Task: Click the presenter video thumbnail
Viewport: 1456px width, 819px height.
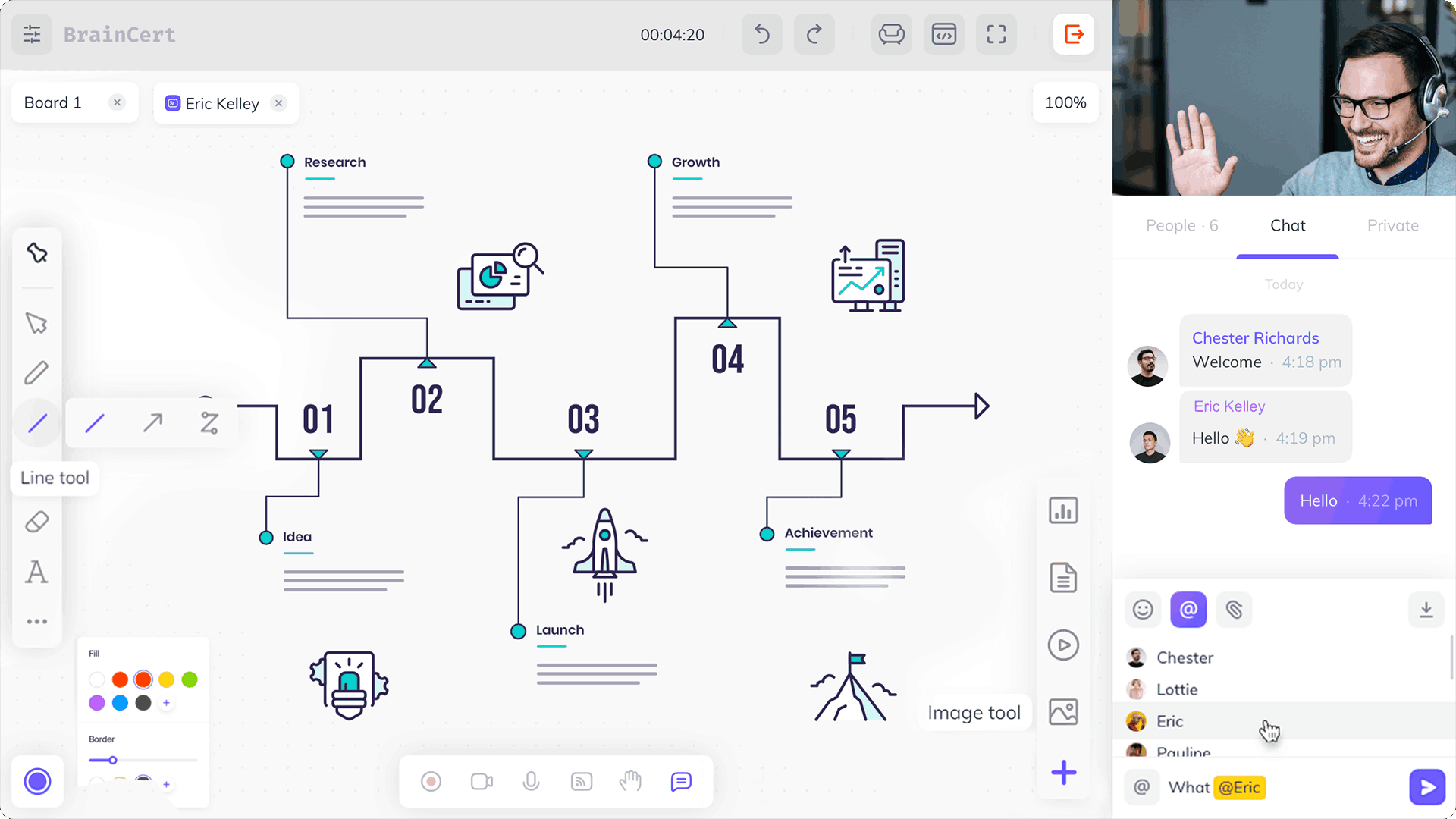Action: point(1284,98)
